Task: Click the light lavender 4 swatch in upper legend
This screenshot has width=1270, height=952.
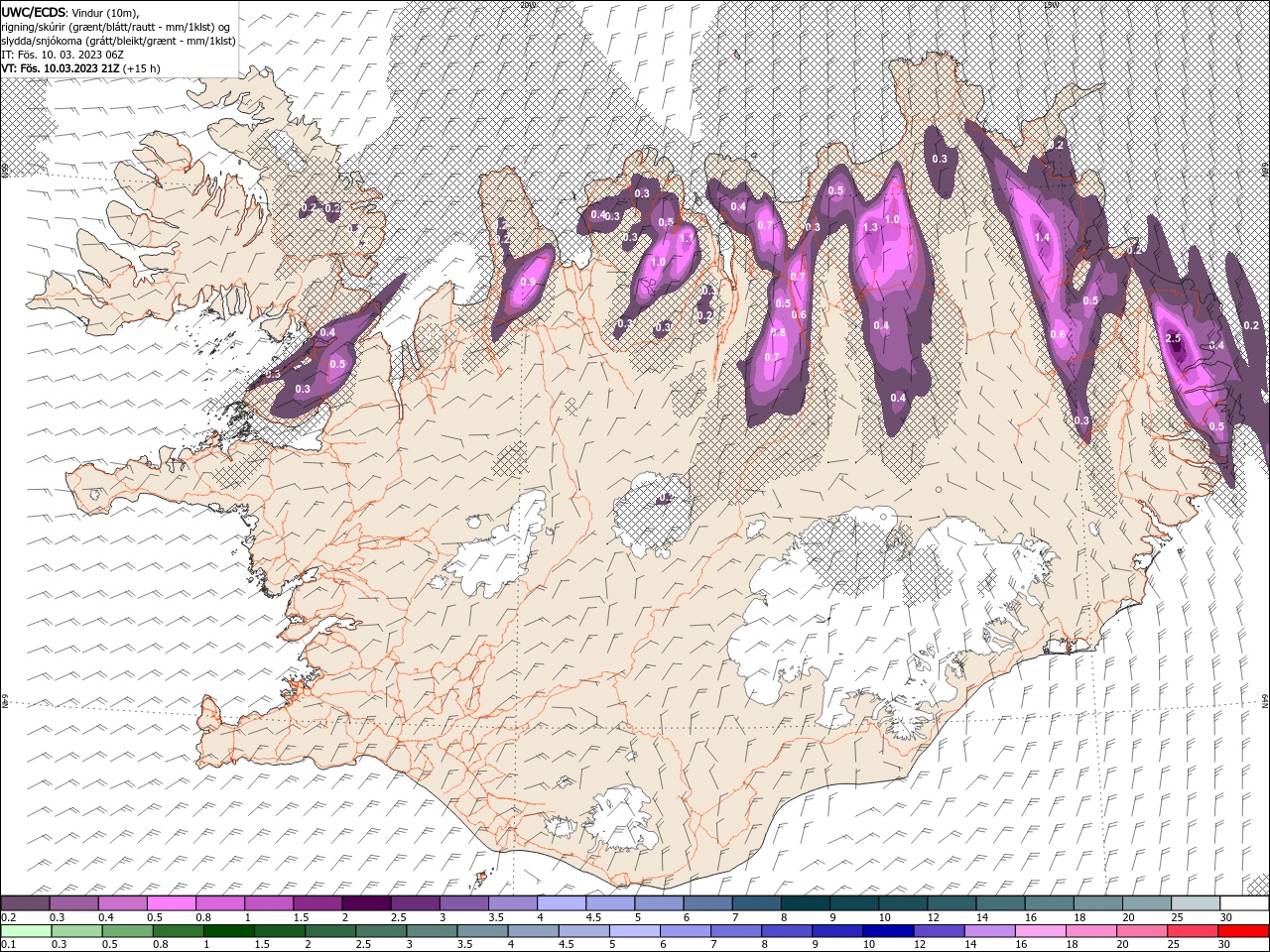Action: click(562, 902)
